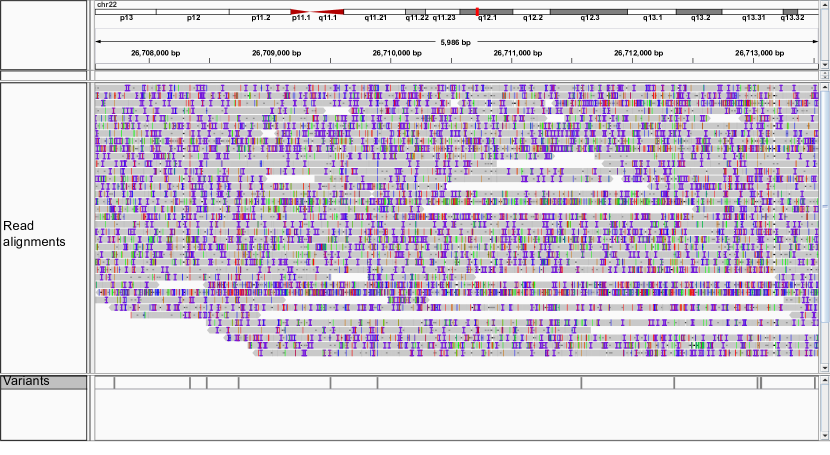Viewport: 830px width, 455px height.
Task: Click the Variants panel scroll-down arrow
Action: coord(825,436)
